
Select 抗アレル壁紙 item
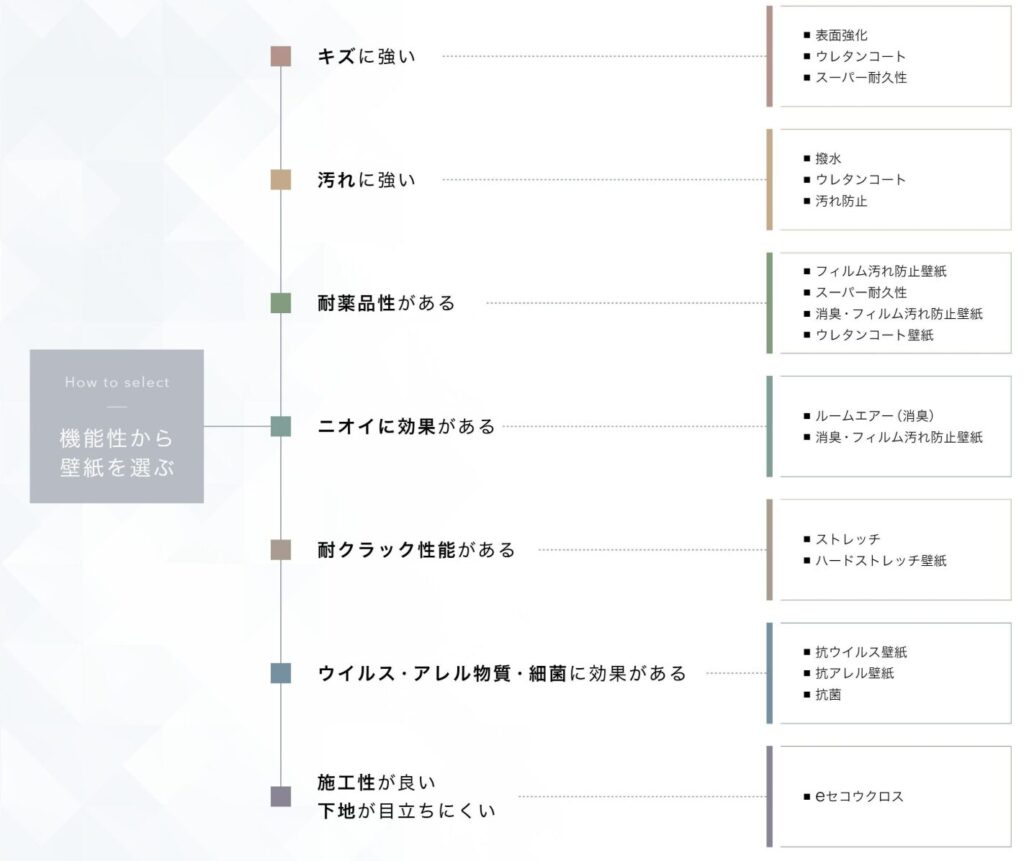point(854,673)
